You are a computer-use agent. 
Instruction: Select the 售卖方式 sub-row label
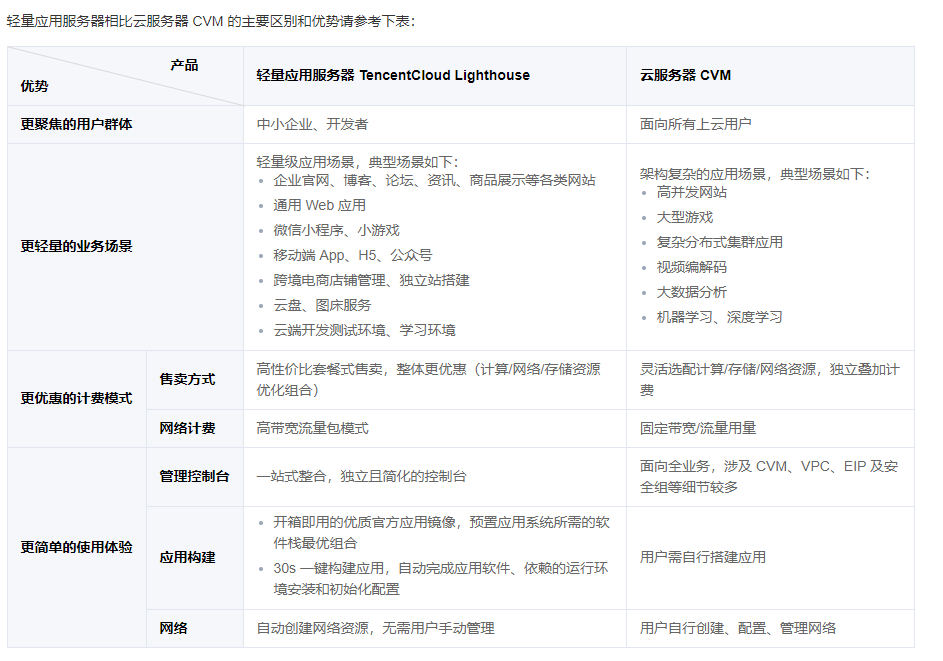tap(187, 380)
